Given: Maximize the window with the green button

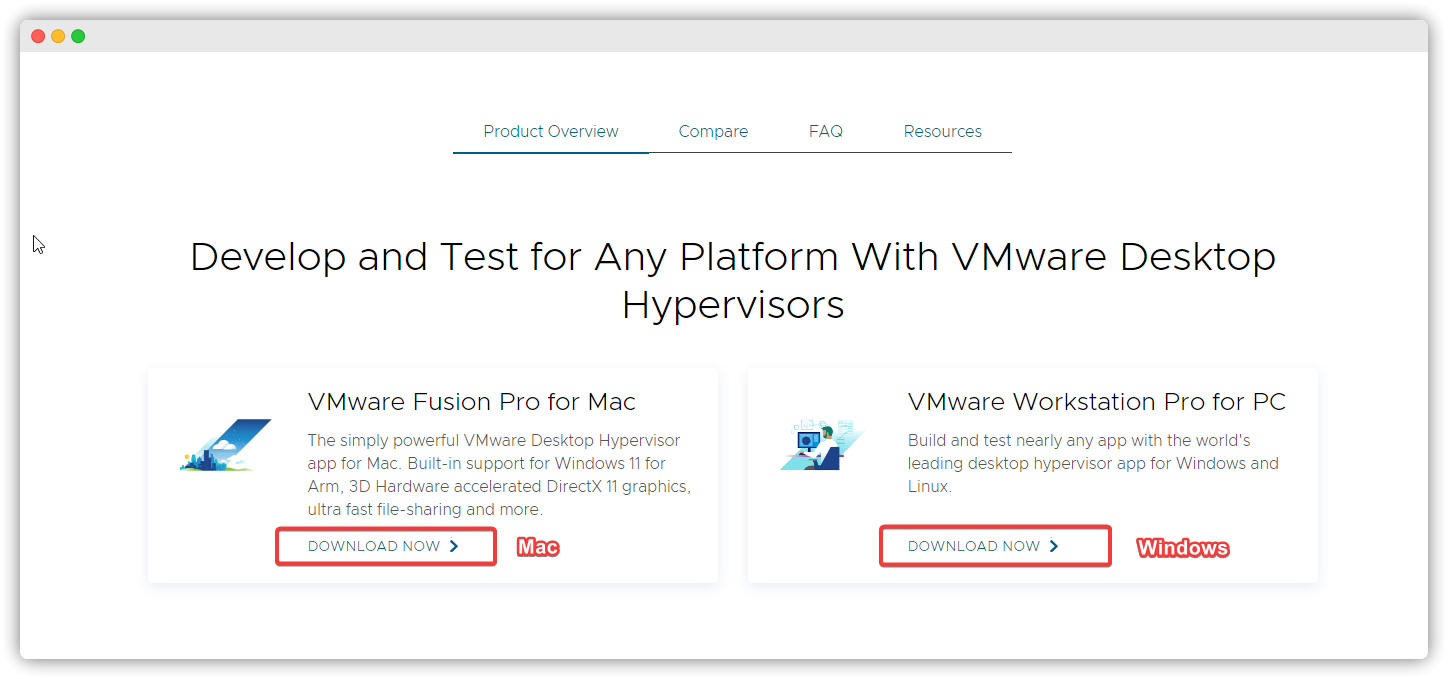Looking at the screenshot, I should click(x=78, y=36).
